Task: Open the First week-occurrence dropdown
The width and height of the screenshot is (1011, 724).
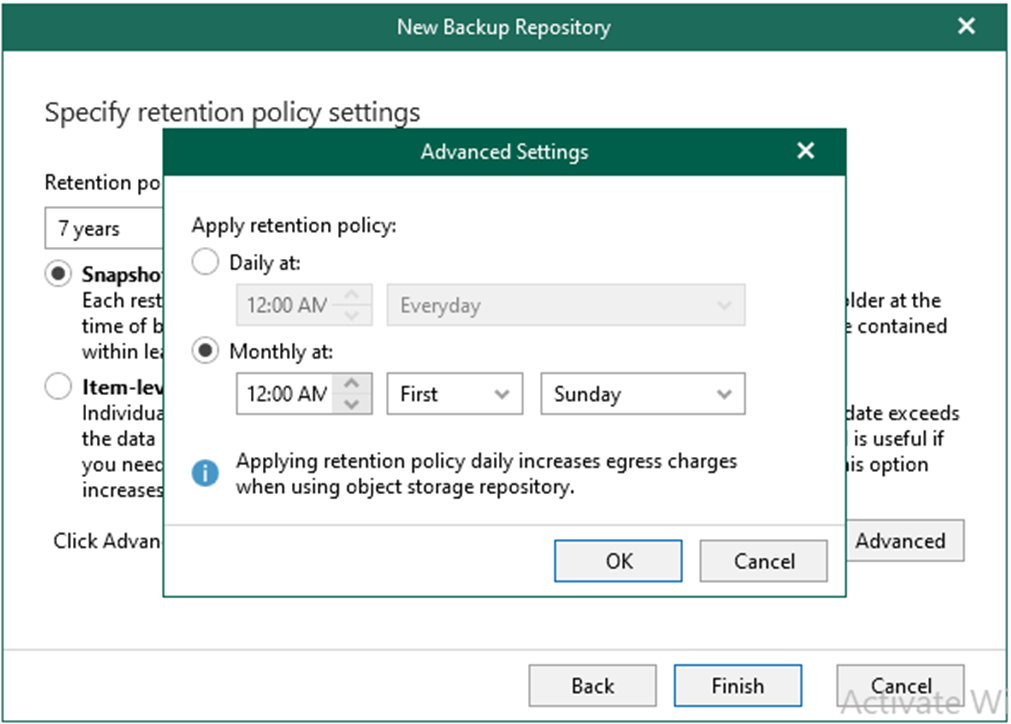Action: coord(454,394)
